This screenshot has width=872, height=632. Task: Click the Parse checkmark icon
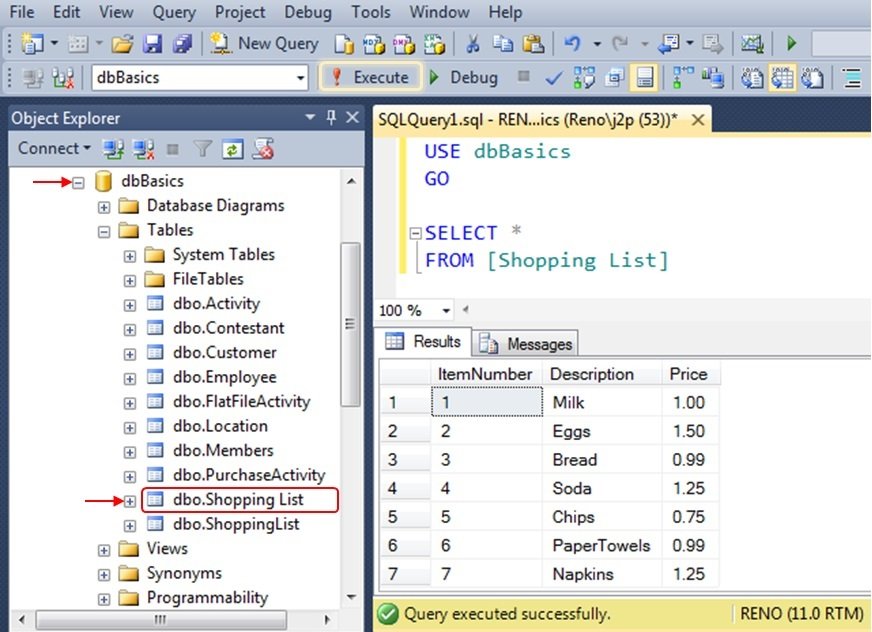(553, 78)
